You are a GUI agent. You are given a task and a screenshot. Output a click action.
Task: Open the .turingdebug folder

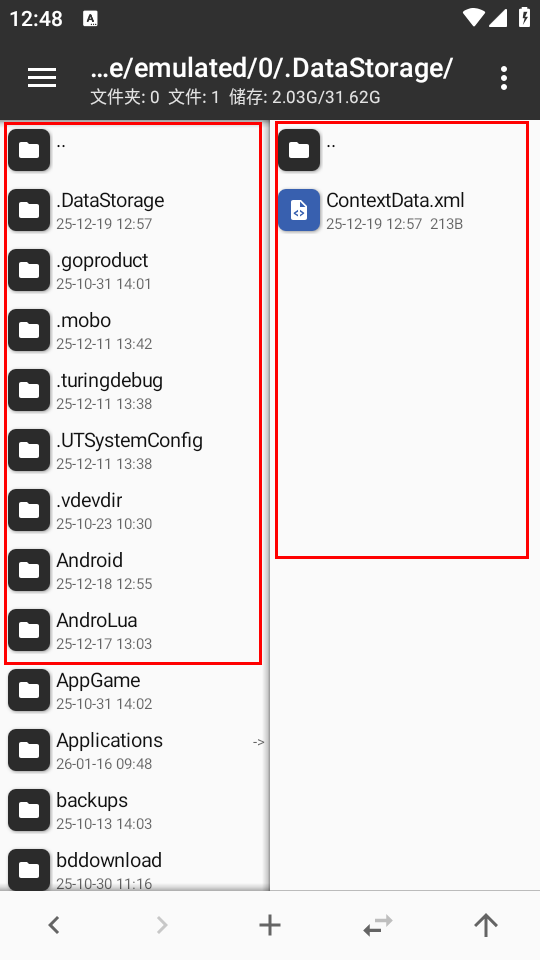click(135, 390)
